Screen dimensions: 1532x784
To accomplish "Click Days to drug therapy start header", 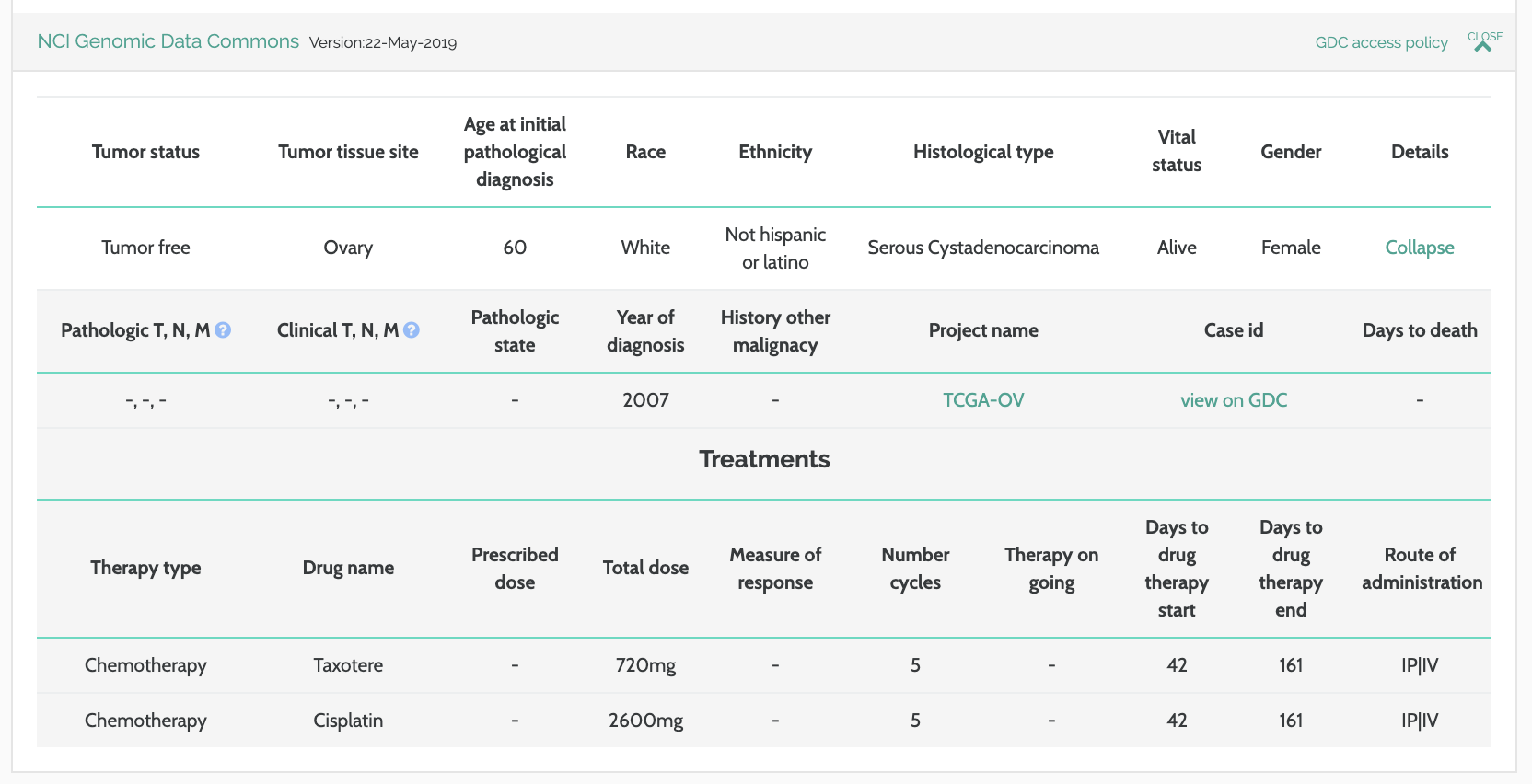I will (x=1177, y=569).
